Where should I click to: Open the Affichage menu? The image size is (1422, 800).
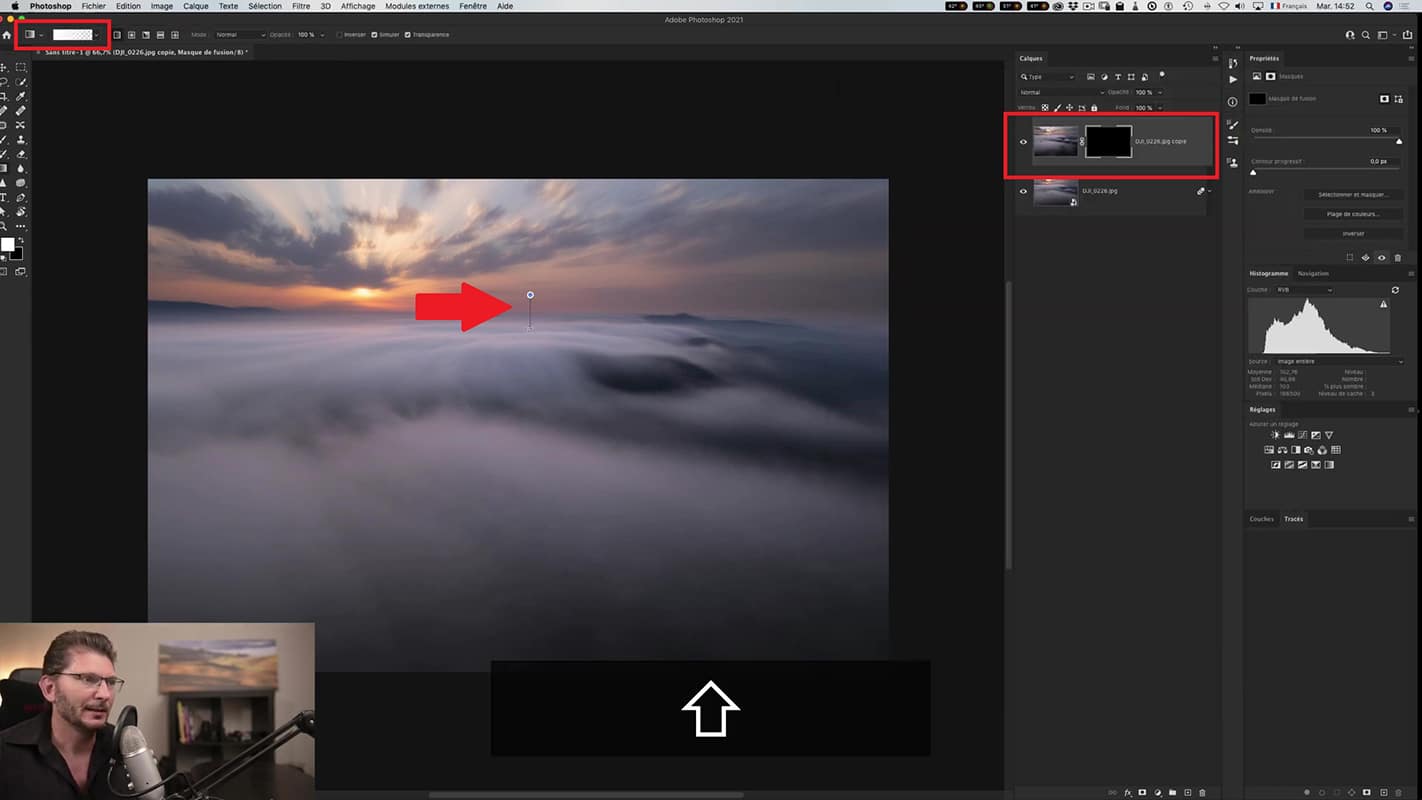coord(358,6)
